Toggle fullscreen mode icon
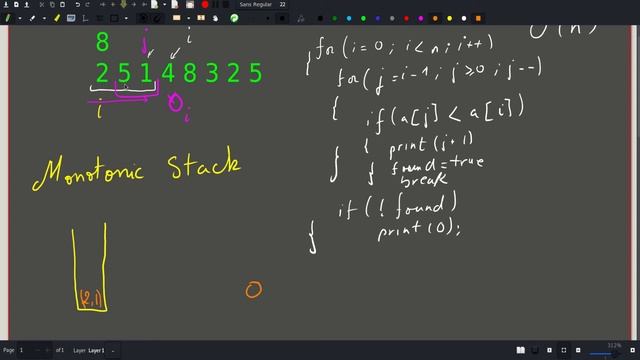 pyautogui.click(x=564, y=350)
